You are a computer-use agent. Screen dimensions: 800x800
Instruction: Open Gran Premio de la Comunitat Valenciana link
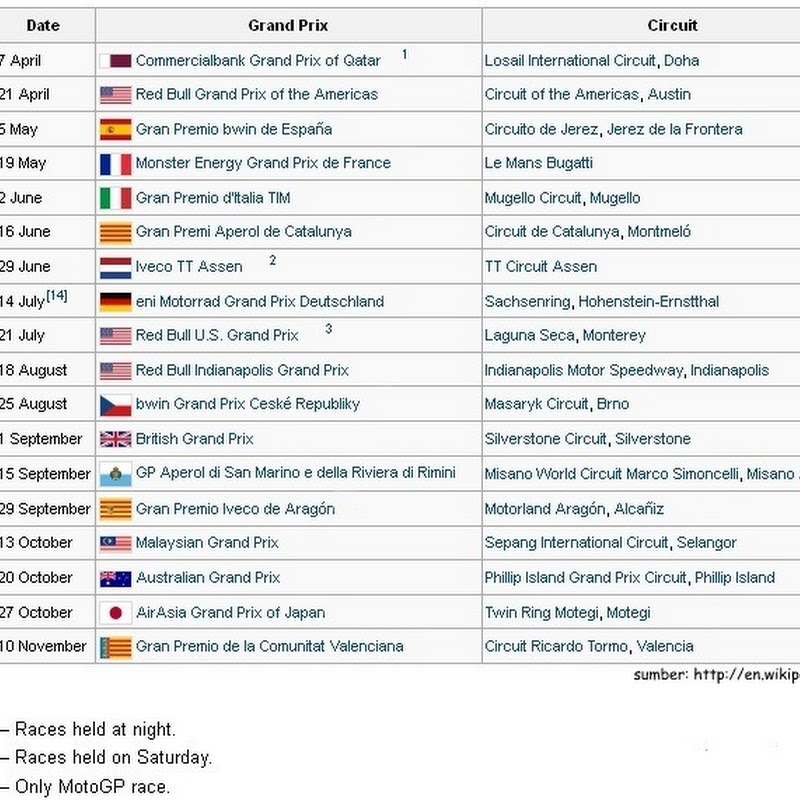click(x=269, y=646)
